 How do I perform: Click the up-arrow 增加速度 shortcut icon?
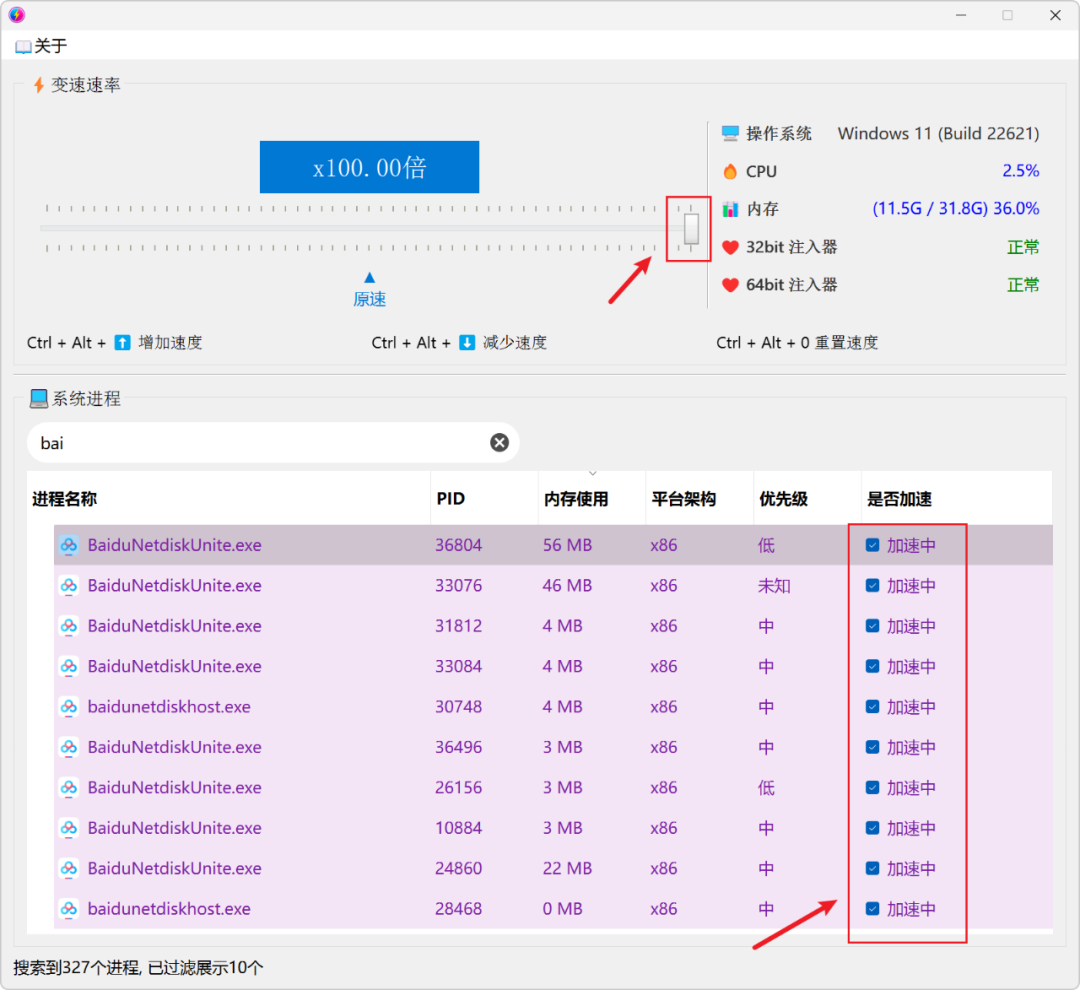coord(122,342)
